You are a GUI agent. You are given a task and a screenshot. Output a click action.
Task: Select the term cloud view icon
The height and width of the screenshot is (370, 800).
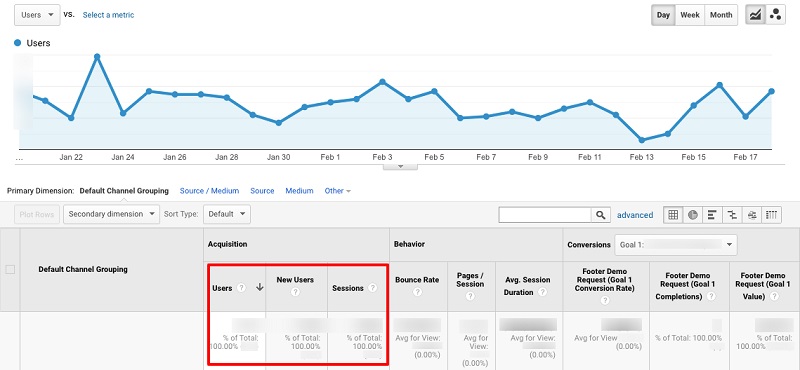pos(752,215)
